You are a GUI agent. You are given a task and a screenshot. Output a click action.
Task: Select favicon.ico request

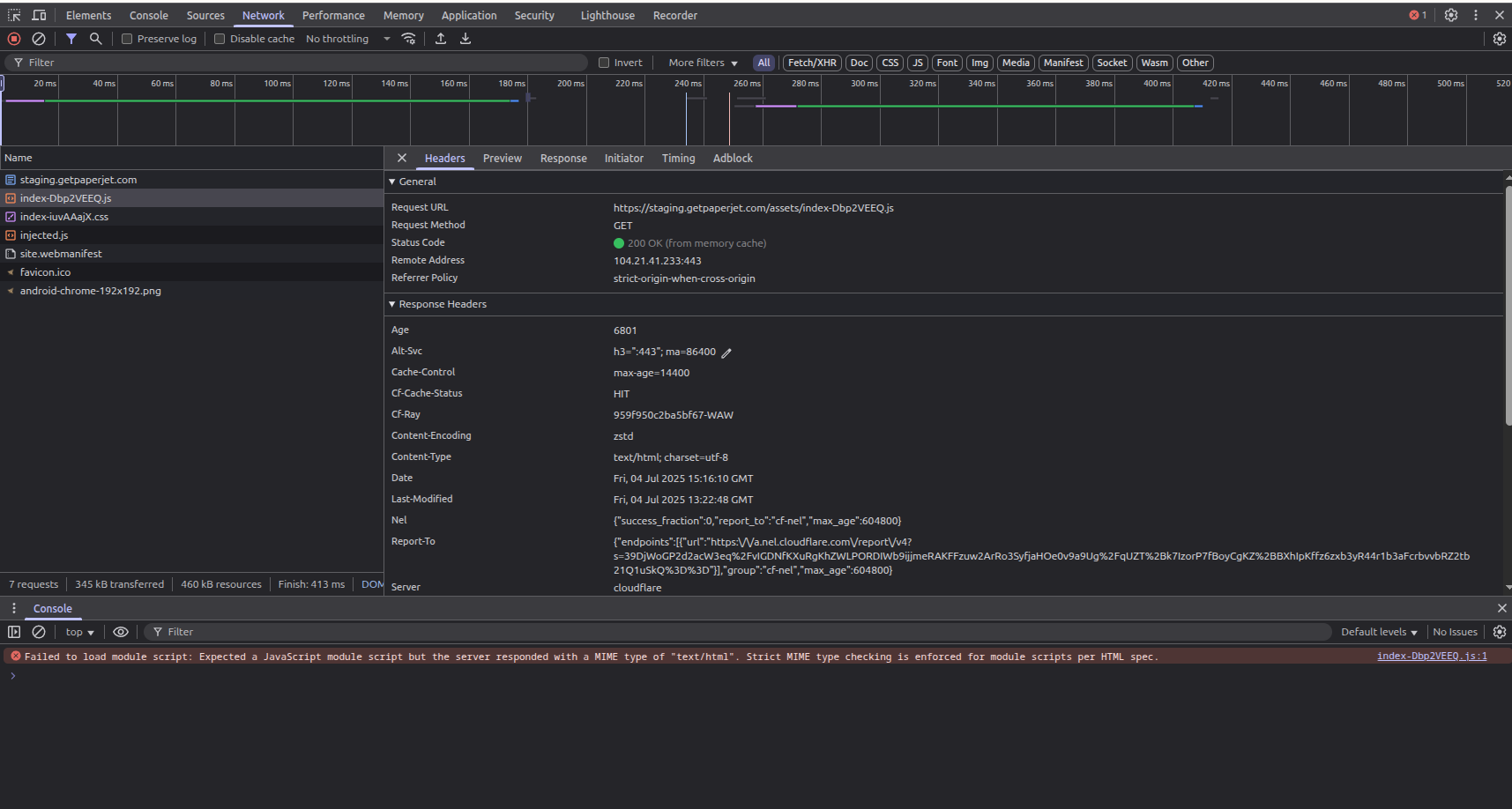pos(191,272)
